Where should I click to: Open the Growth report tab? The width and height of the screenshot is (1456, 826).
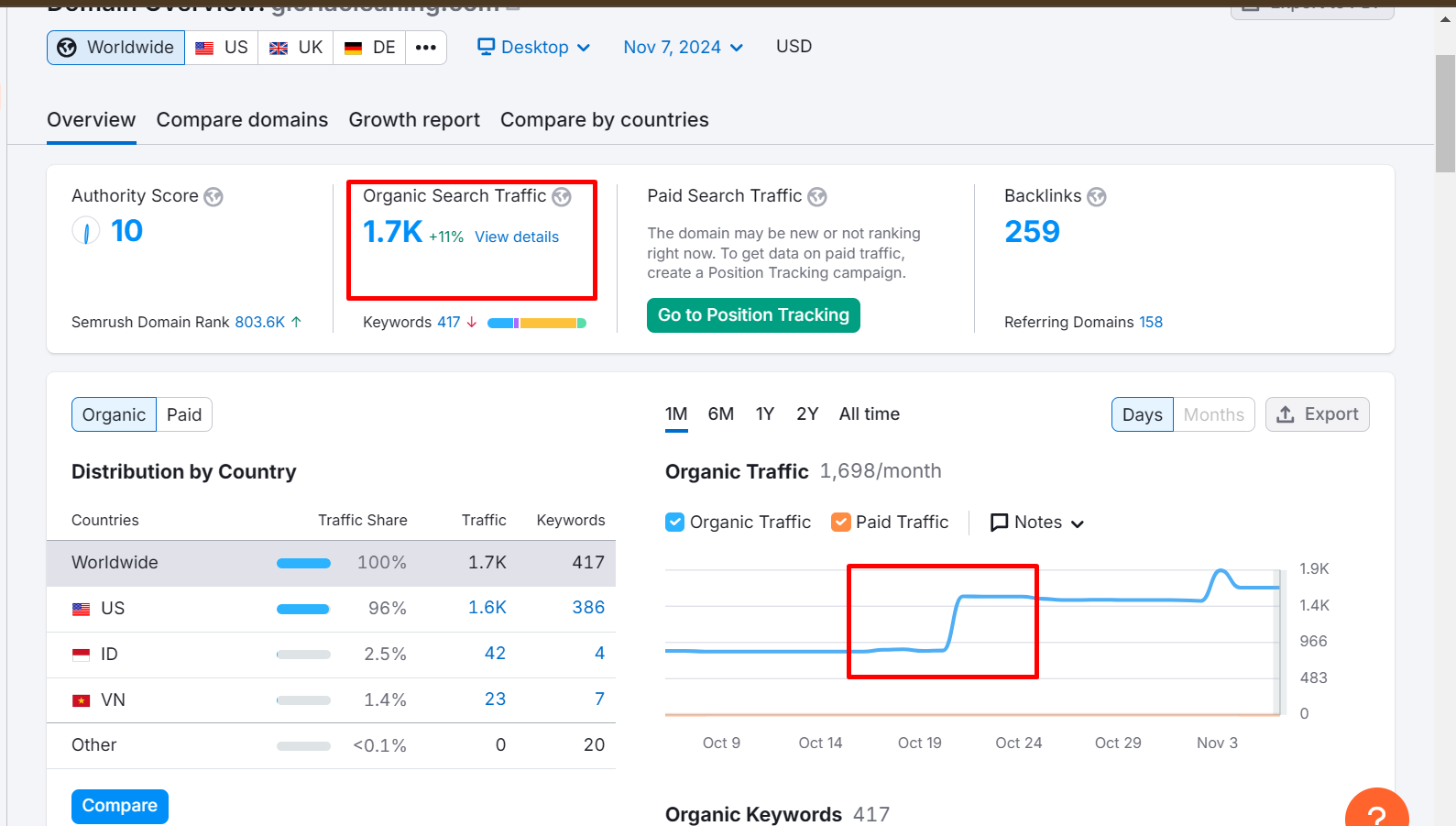[414, 120]
